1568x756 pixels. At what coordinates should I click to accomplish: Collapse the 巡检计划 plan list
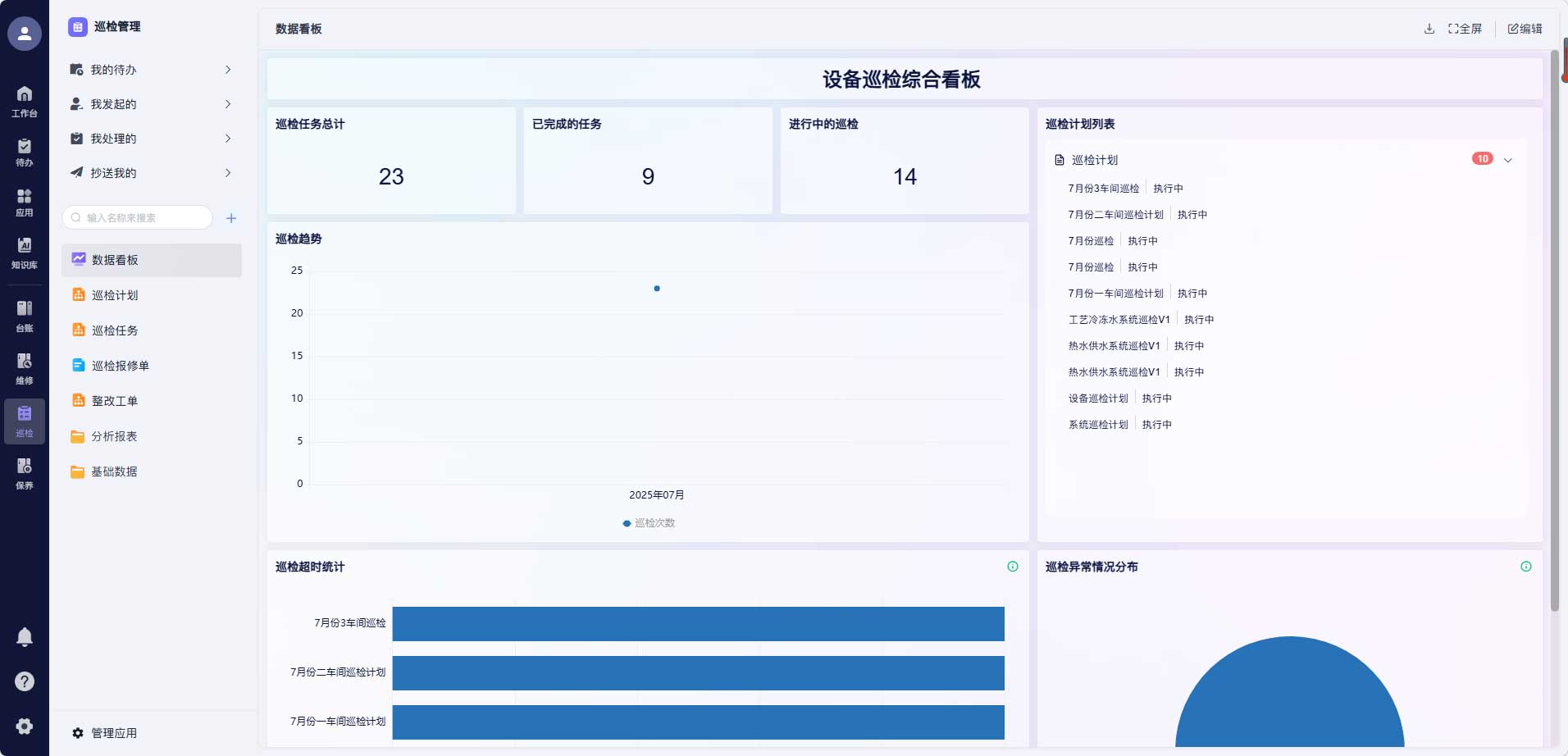pyautogui.click(x=1507, y=159)
